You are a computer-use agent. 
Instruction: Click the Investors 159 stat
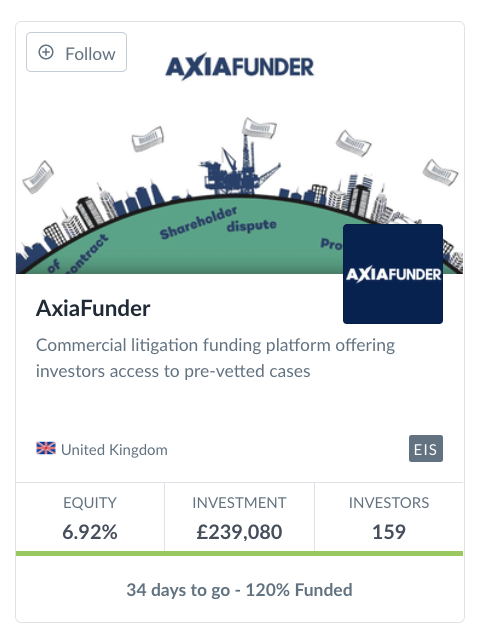point(389,518)
